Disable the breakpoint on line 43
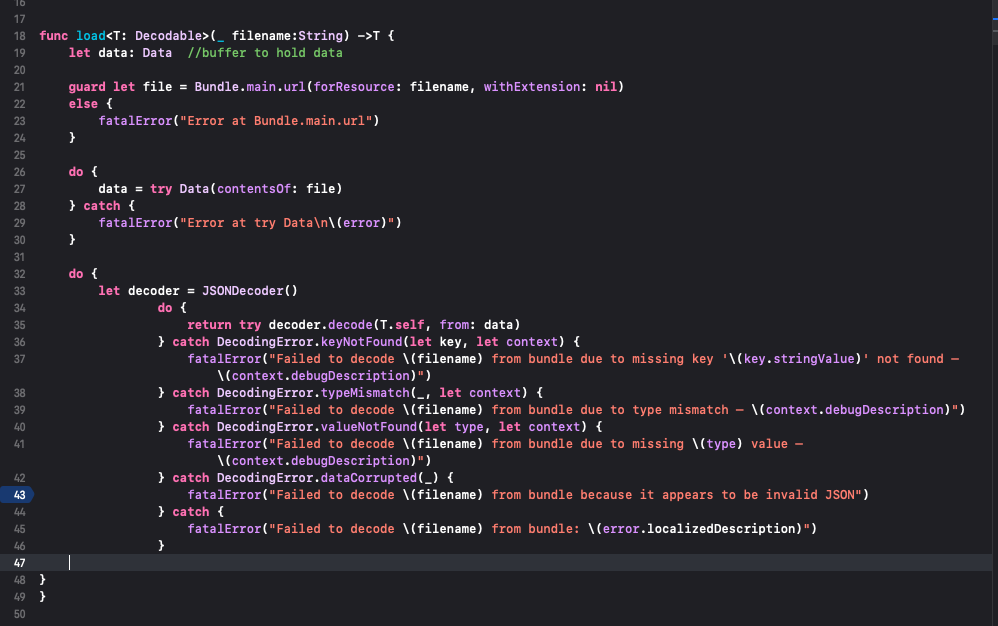The height and width of the screenshot is (626, 998). click(19, 495)
